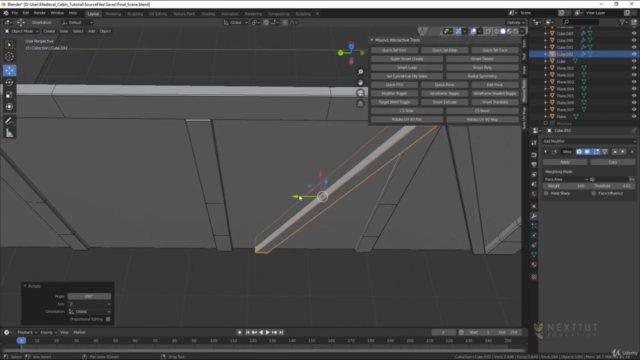The image size is (640, 360).
Task: Open the File menu
Action: coord(15,13)
